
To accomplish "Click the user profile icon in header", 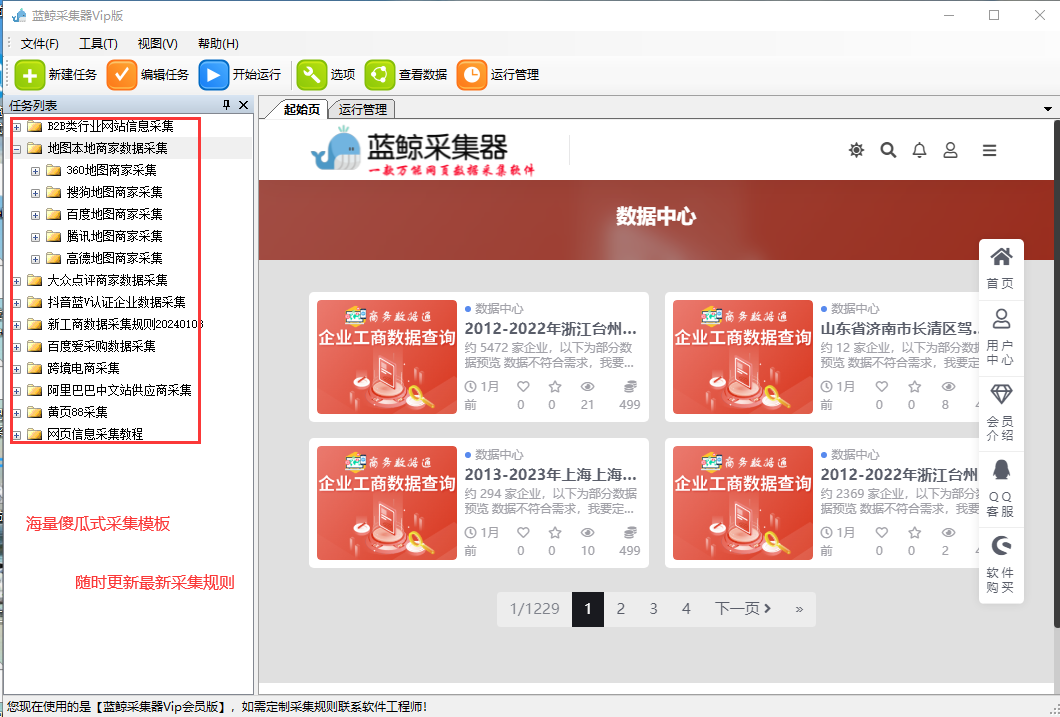I will coord(950,150).
